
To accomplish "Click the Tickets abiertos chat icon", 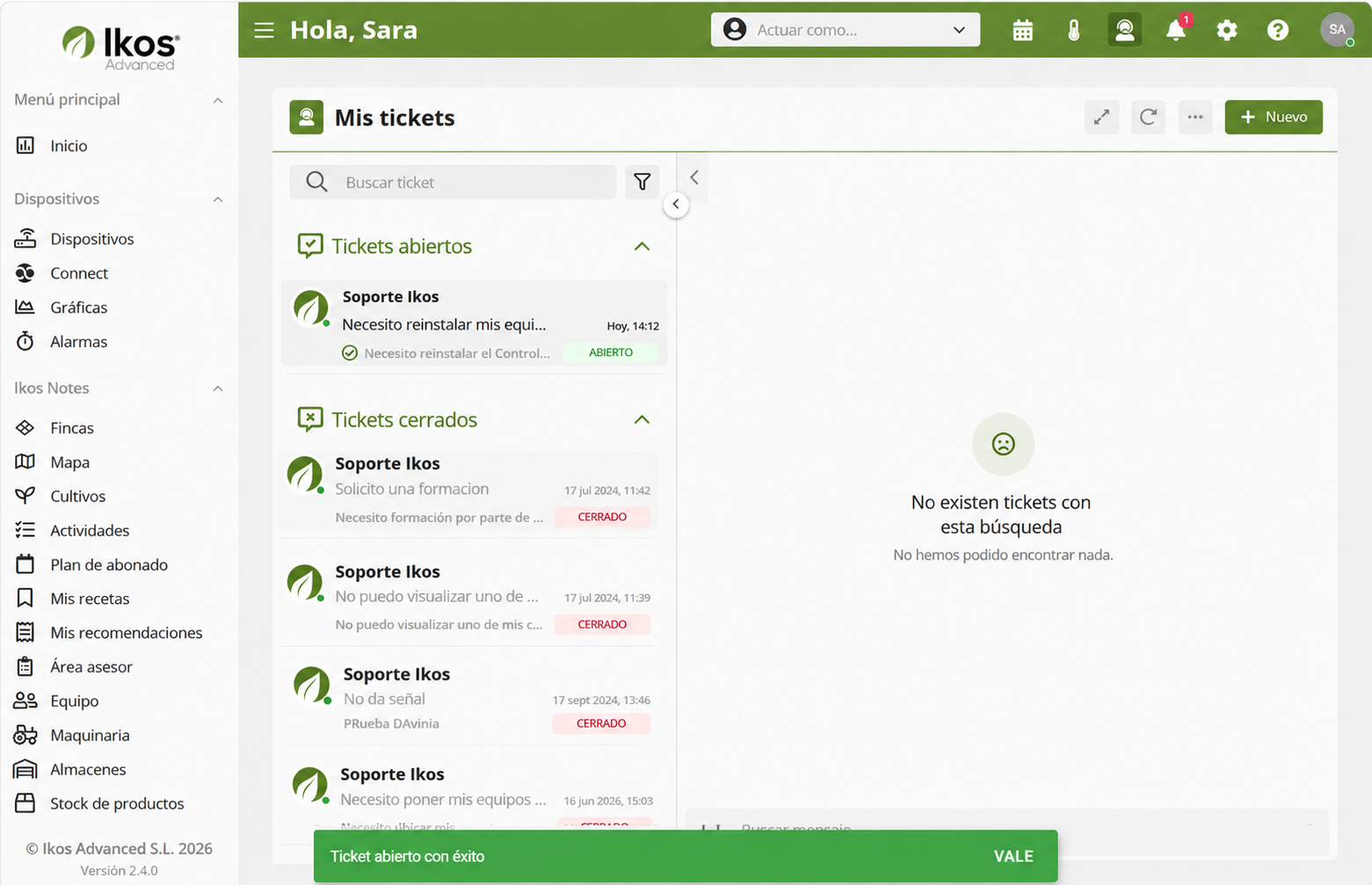I will [x=309, y=245].
